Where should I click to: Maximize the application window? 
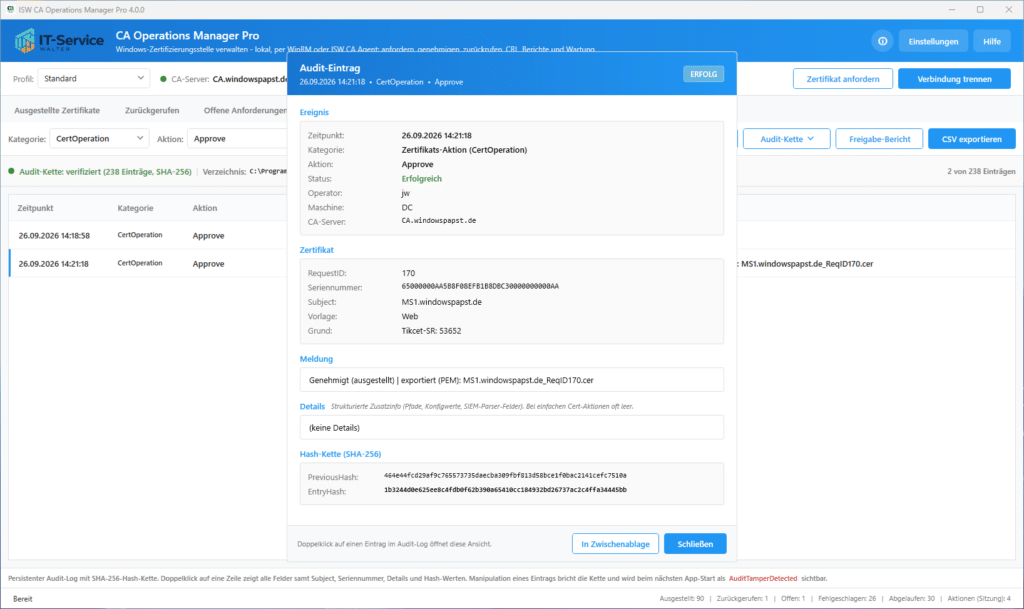[980, 10]
